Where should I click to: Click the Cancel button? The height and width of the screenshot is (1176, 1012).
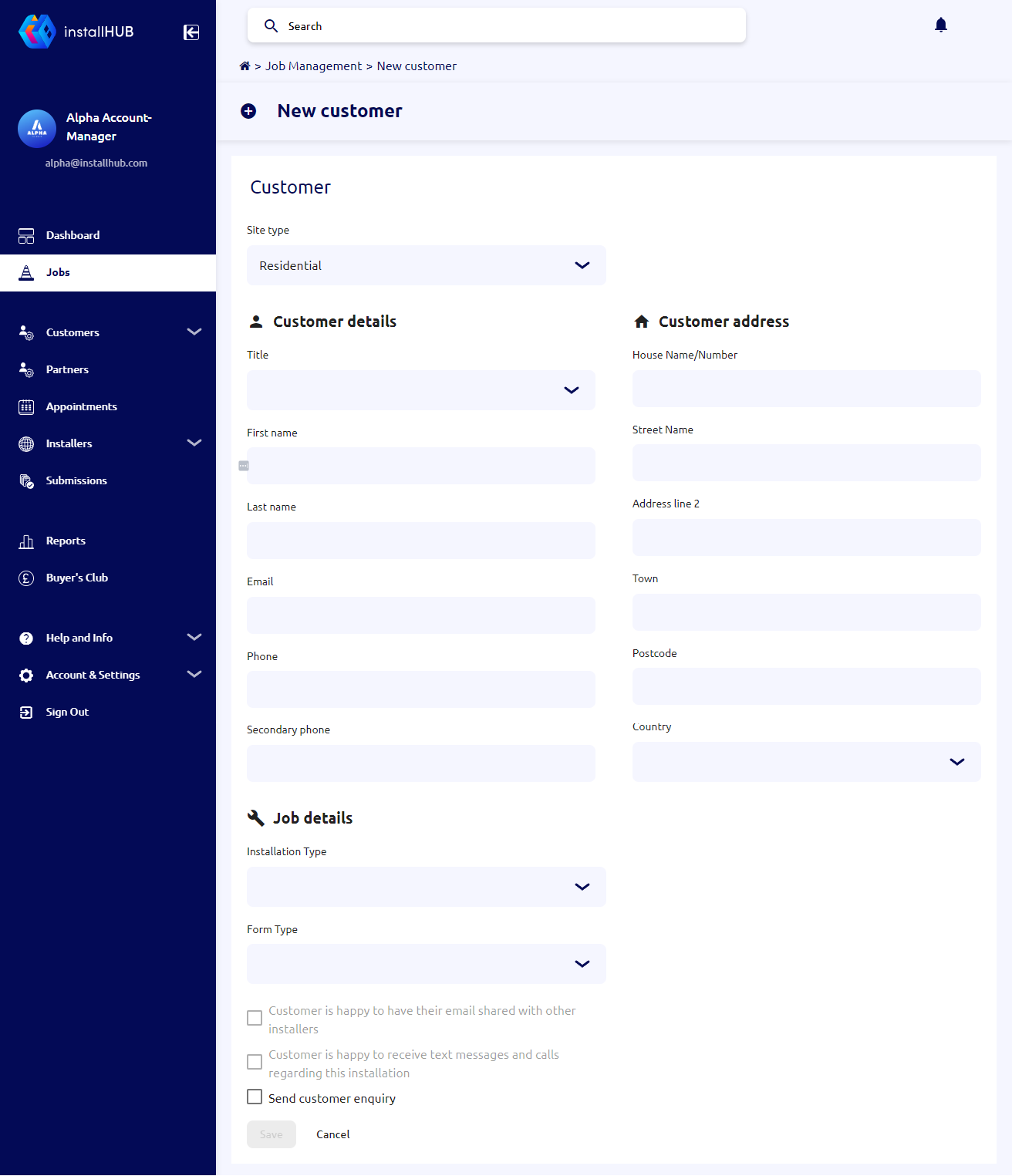coord(332,1134)
